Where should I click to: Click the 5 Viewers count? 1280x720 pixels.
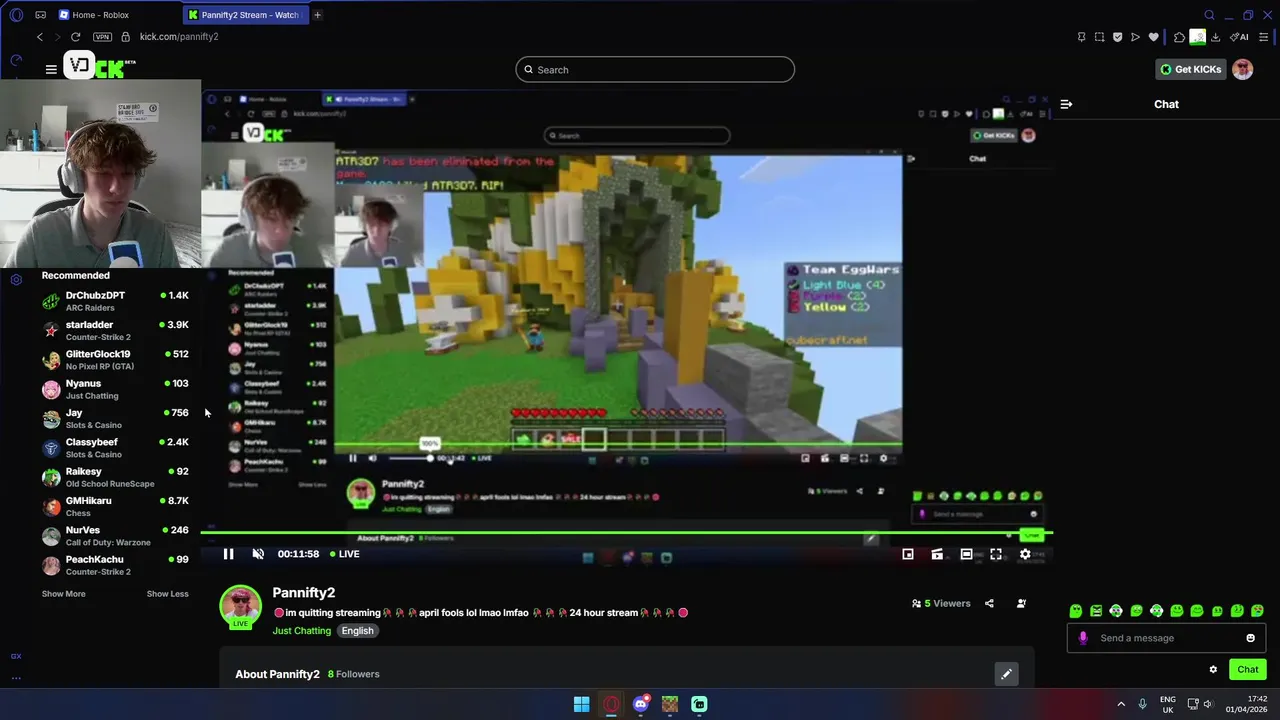click(x=941, y=604)
